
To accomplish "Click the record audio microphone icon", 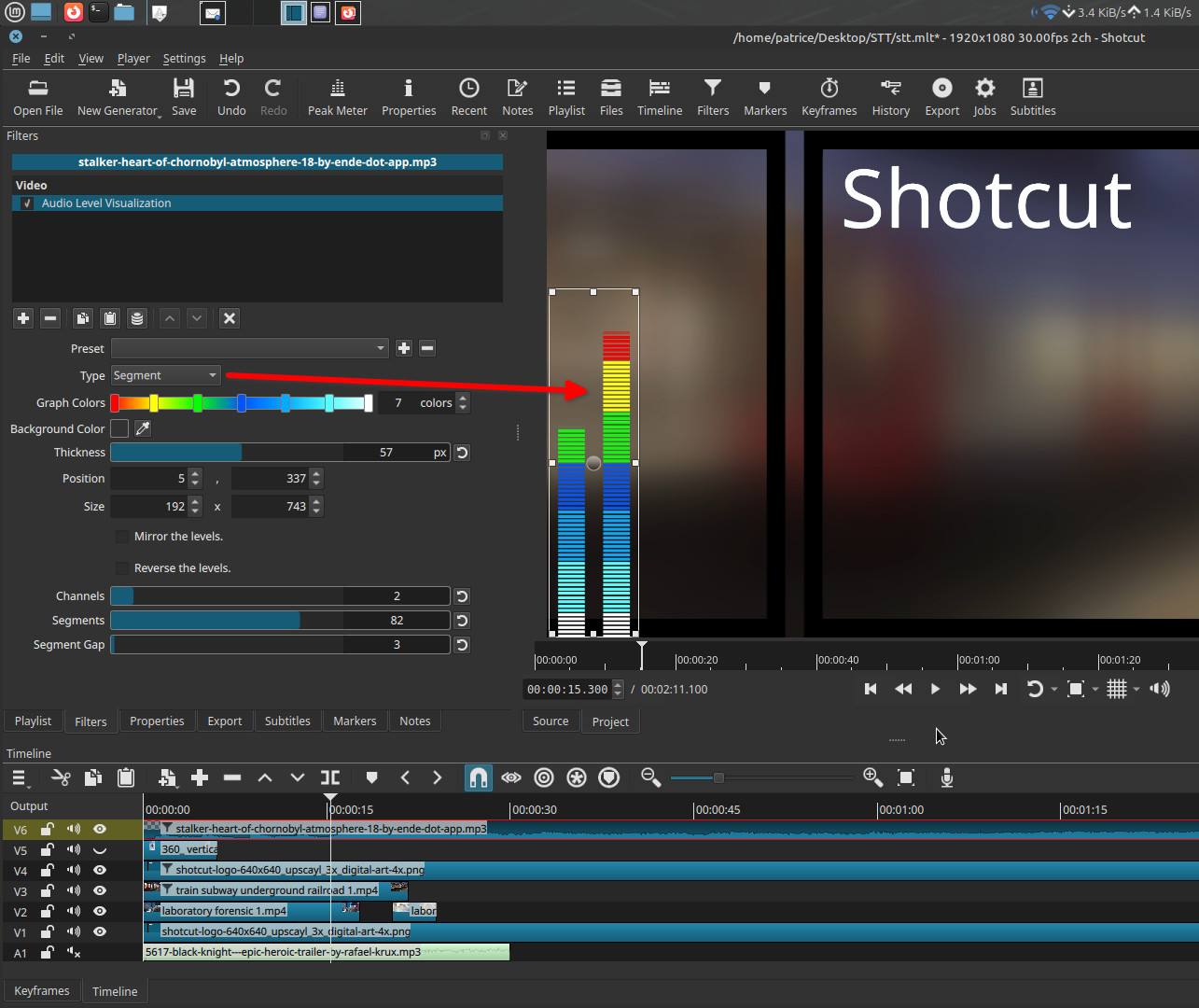I will (x=946, y=777).
